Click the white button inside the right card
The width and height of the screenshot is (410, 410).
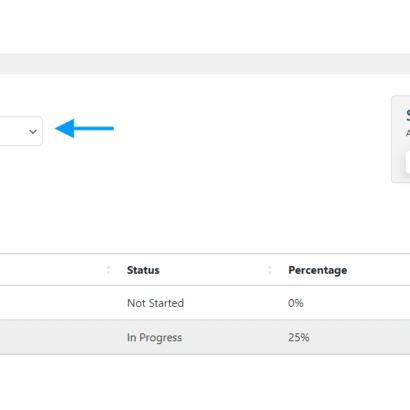coord(408,163)
